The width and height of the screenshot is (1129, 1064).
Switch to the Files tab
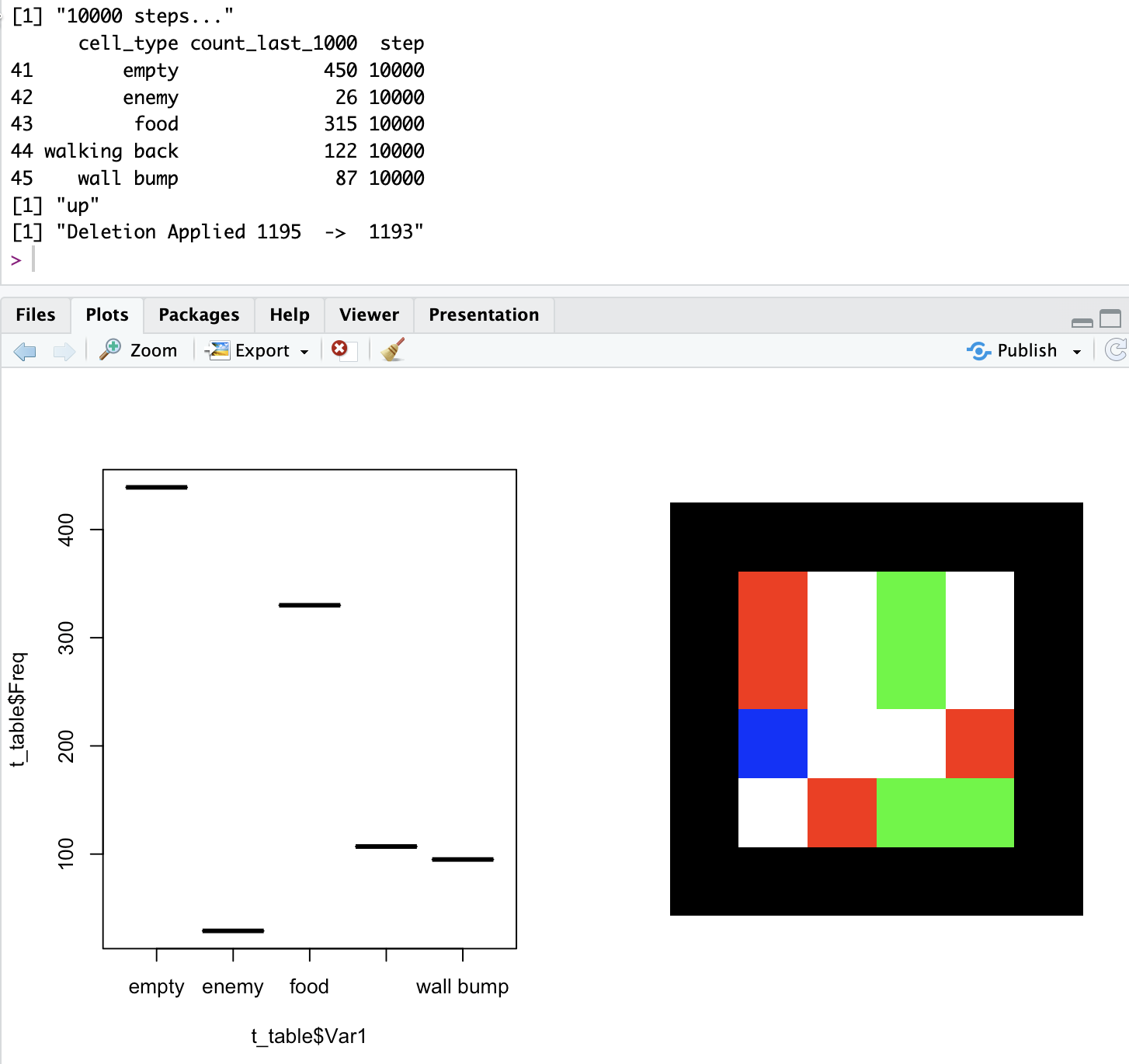[x=36, y=315]
